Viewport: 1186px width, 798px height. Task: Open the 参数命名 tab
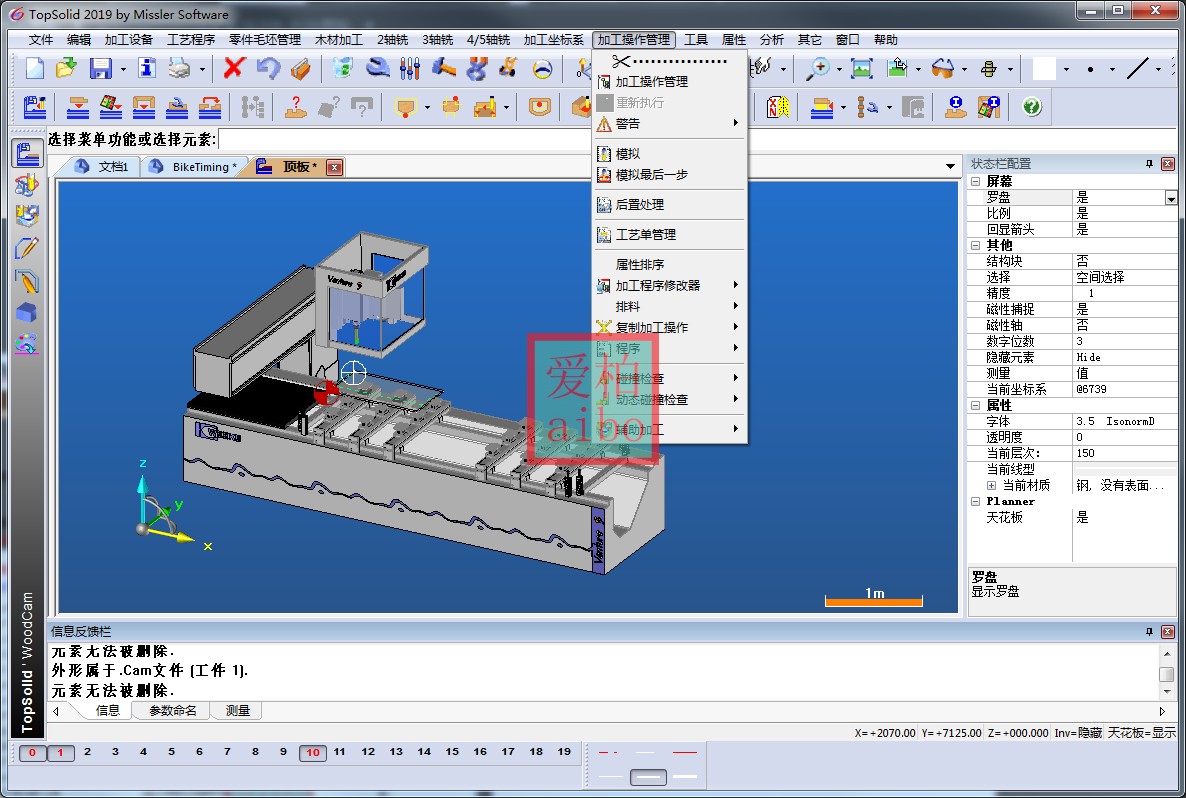[x=173, y=710]
